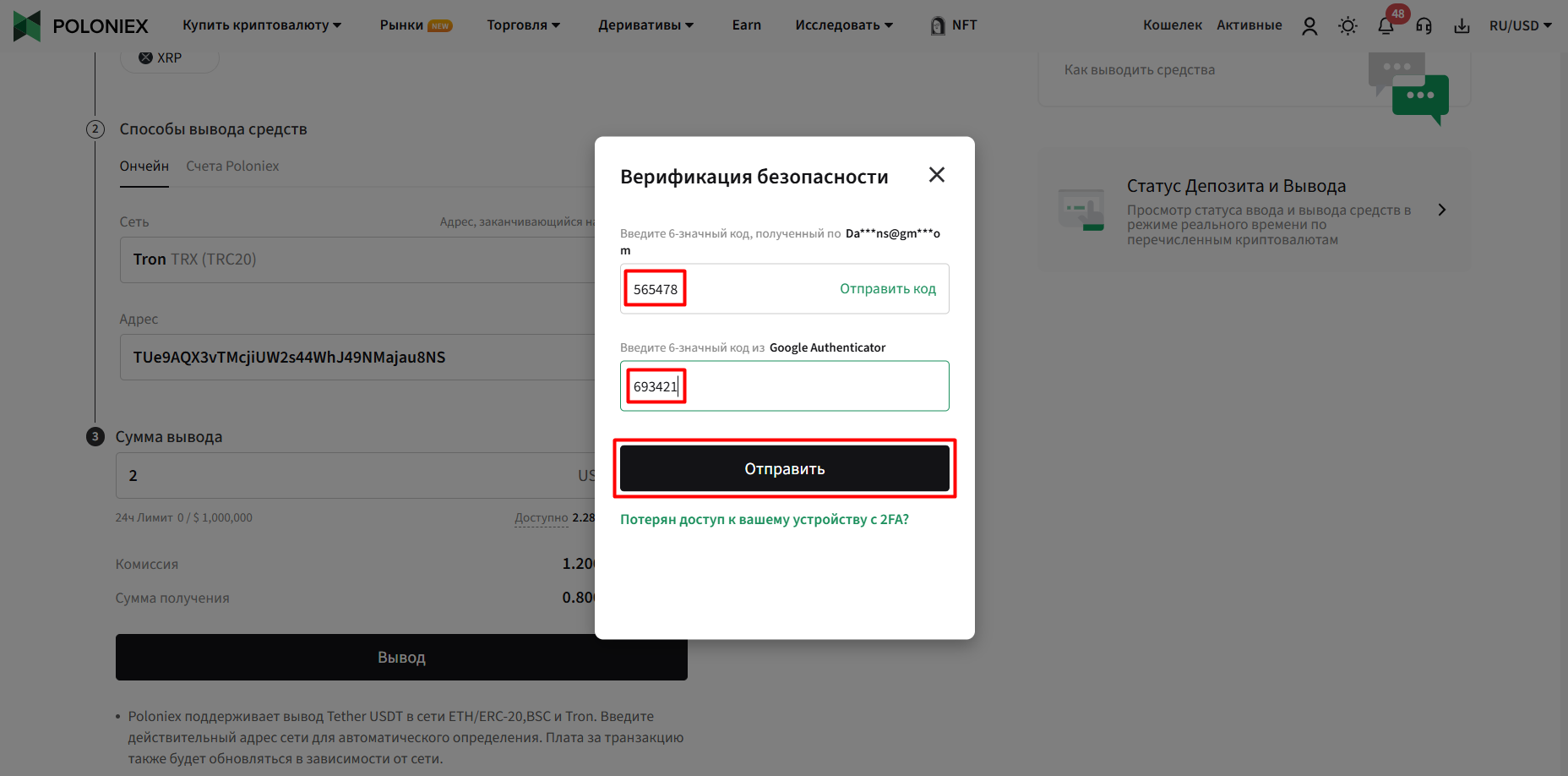
Task: Click the Poloniex logo
Action: pyautogui.click(x=81, y=26)
